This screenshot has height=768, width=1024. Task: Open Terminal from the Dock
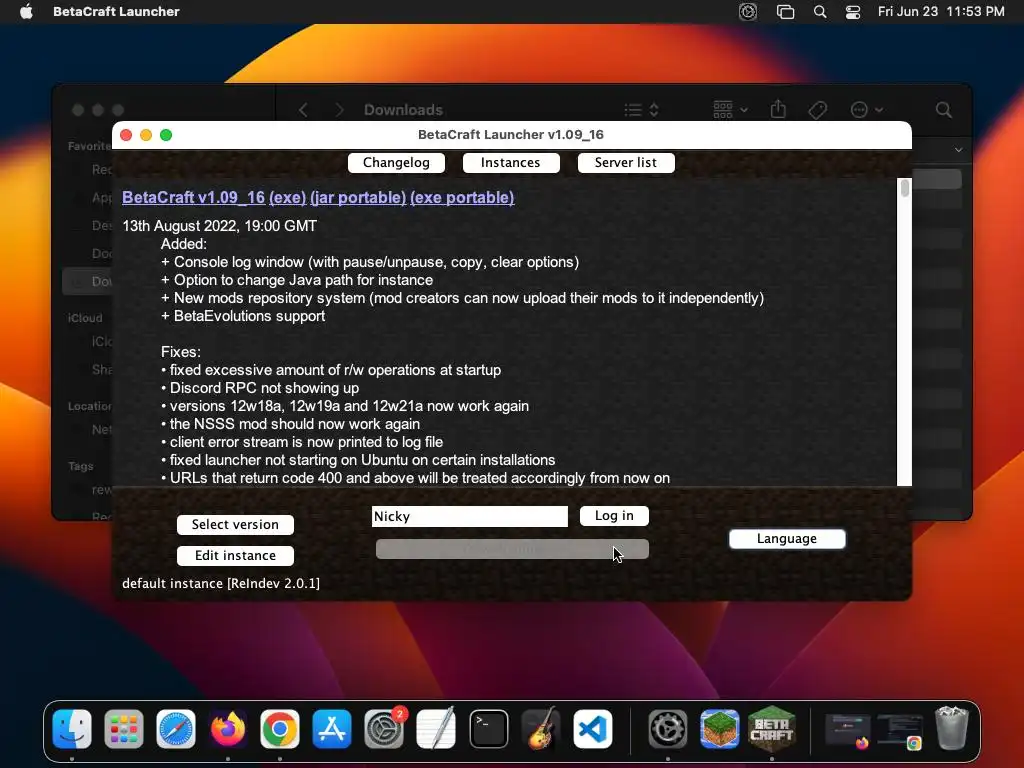(x=488, y=729)
